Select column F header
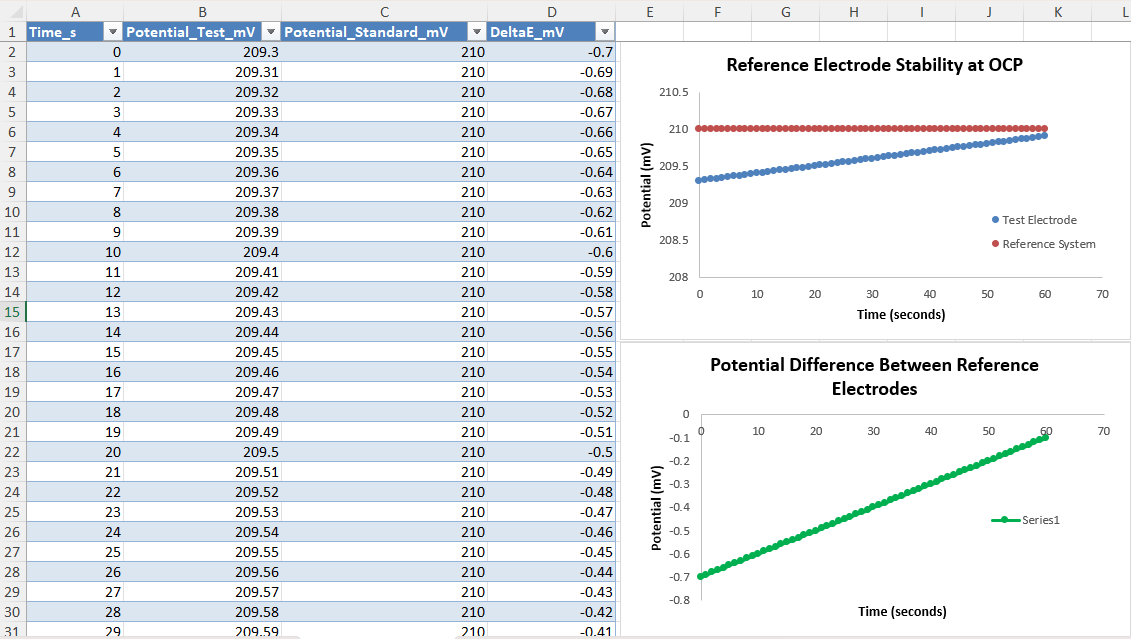 pos(718,12)
